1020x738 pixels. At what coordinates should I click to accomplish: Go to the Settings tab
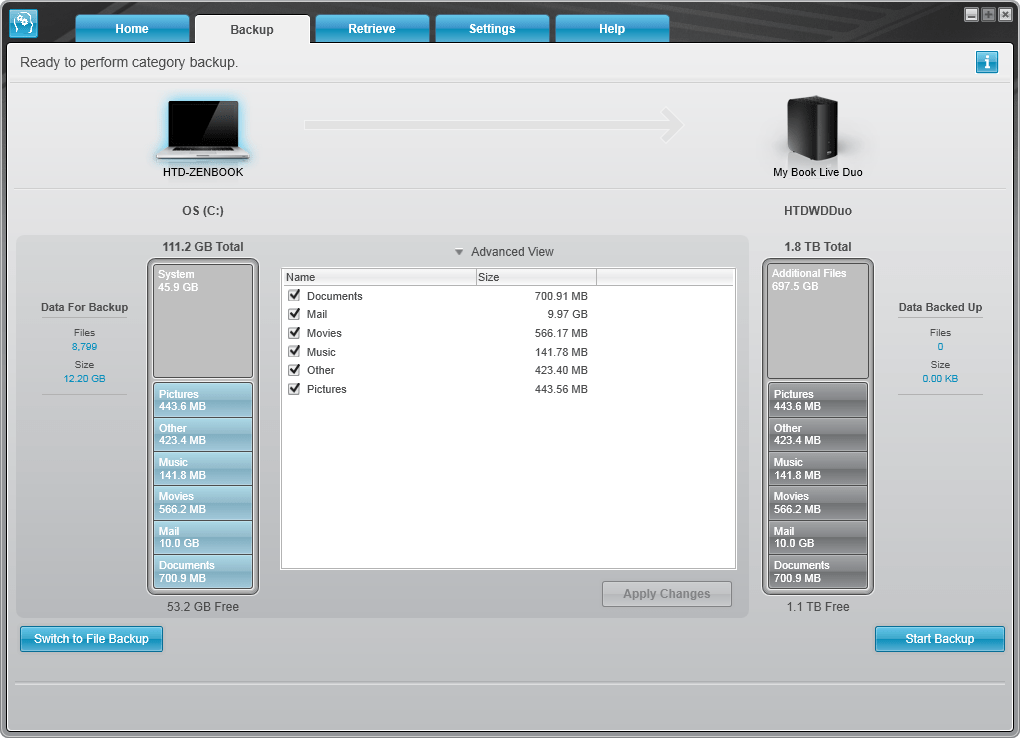point(492,29)
